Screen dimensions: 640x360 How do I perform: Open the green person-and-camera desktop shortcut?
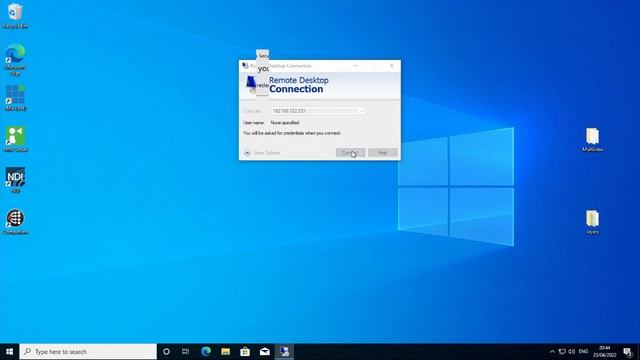15,139
